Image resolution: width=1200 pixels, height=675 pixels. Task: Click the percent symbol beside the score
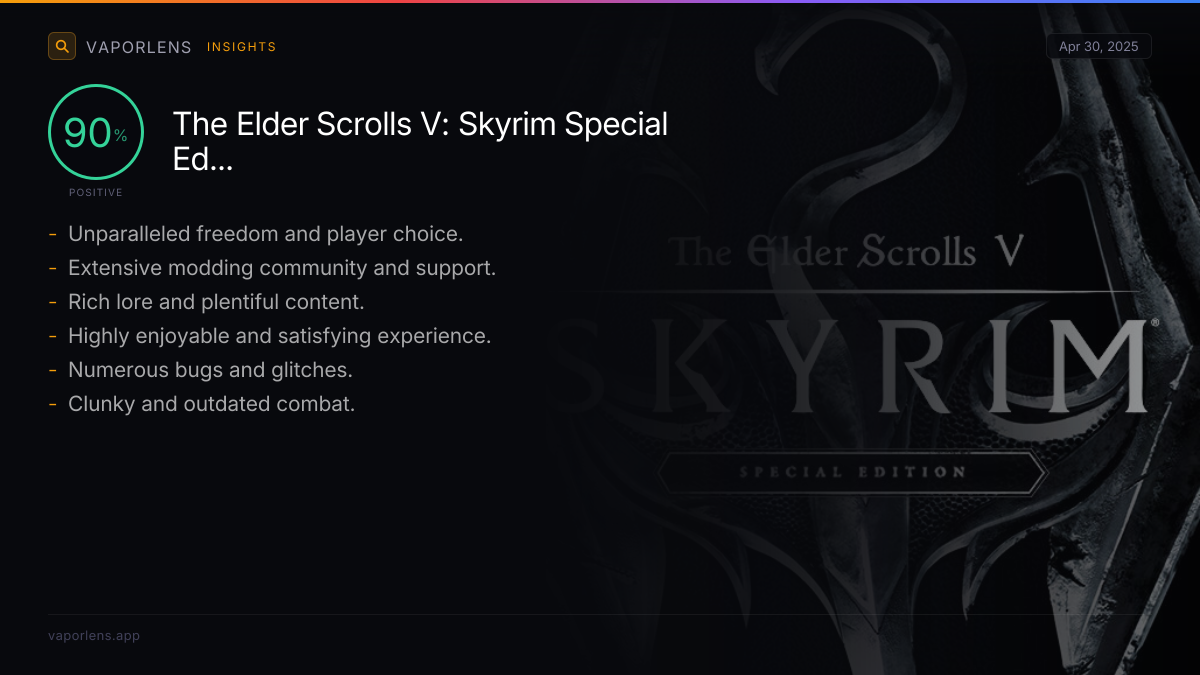[120, 136]
